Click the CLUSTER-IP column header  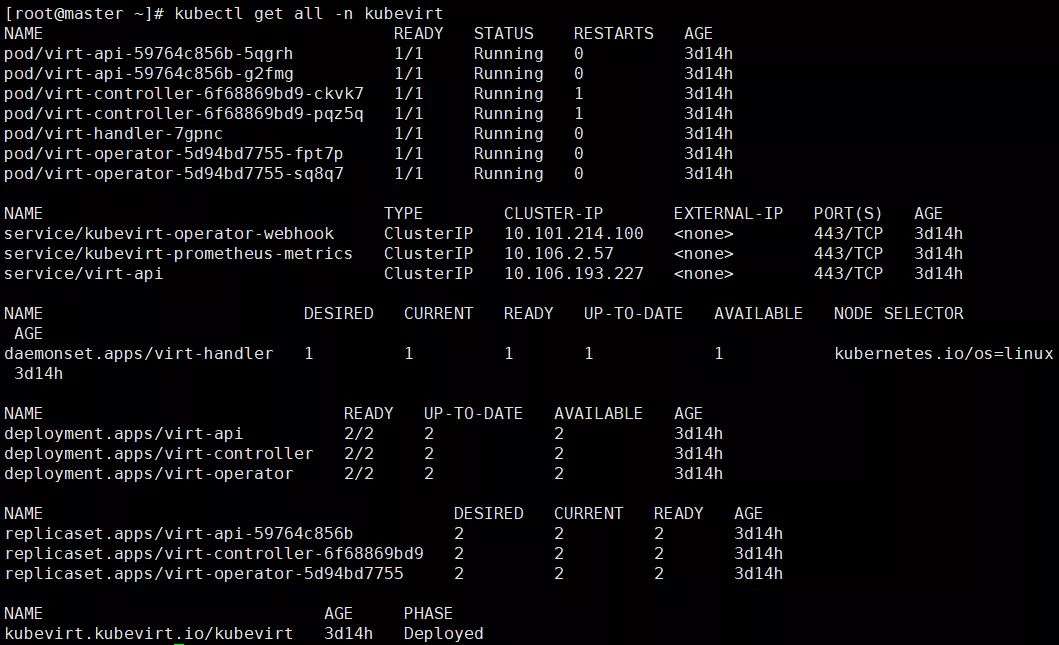553,214
